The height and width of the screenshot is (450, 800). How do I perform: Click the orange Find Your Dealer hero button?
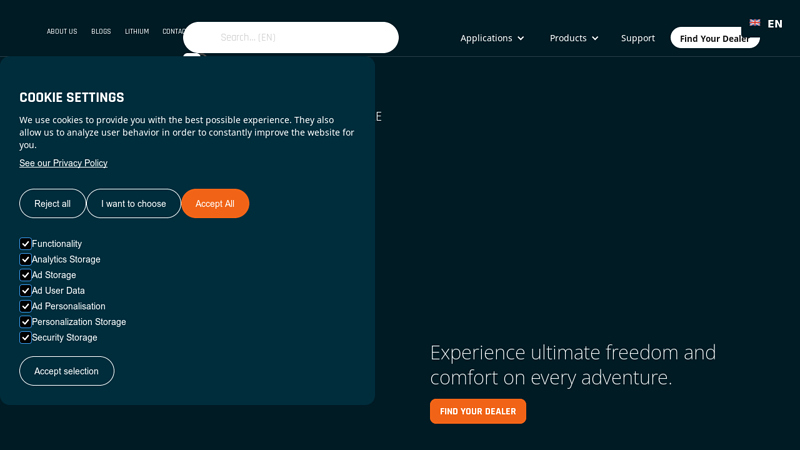point(477,411)
